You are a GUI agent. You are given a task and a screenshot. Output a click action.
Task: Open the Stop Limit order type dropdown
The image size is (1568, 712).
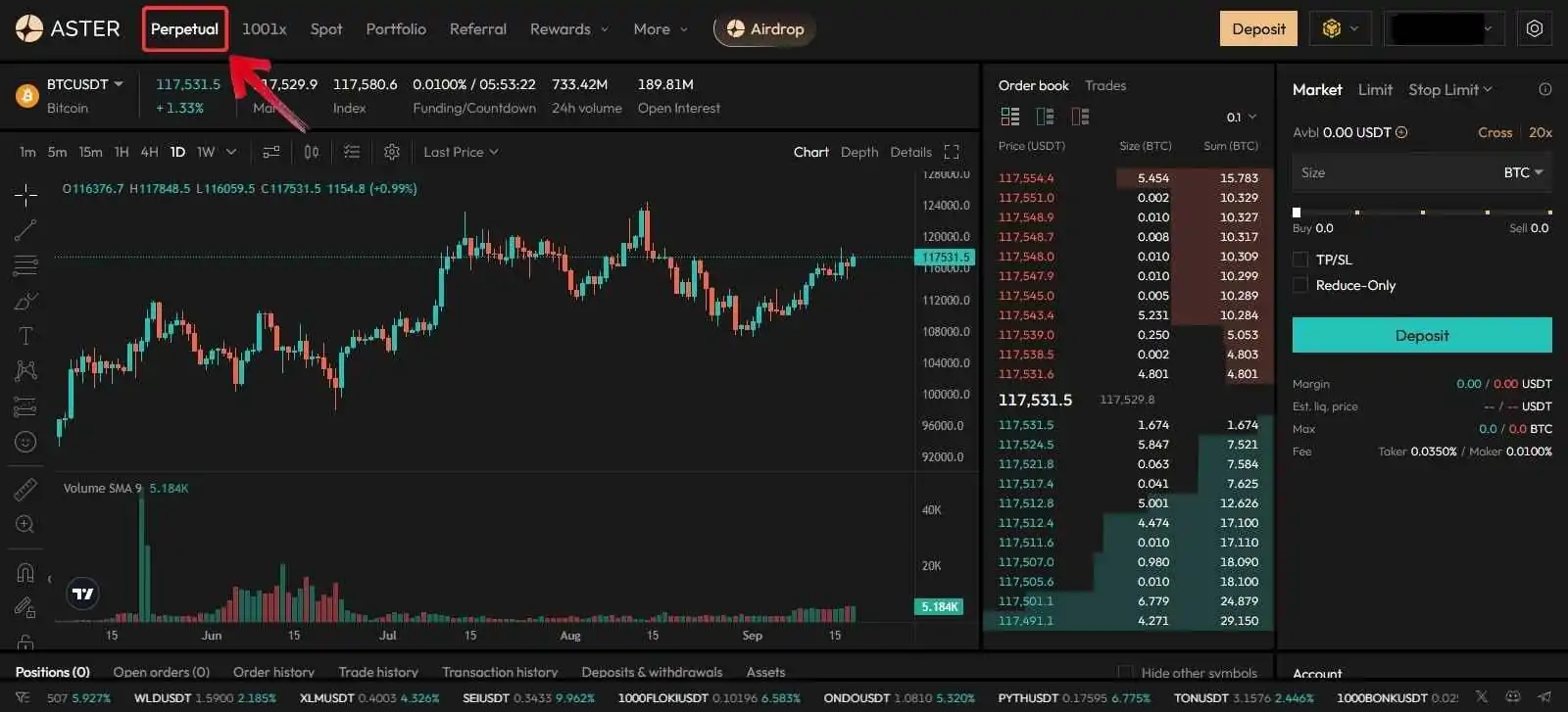pyautogui.click(x=1450, y=89)
